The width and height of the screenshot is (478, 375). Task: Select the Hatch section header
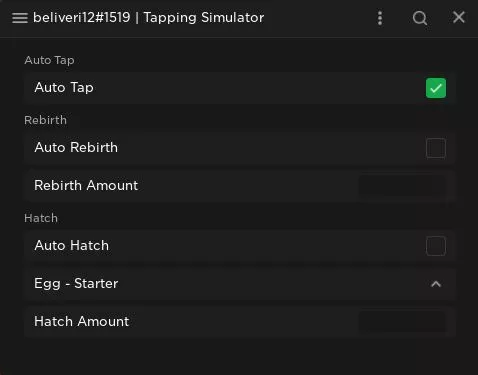coord(41,218)
